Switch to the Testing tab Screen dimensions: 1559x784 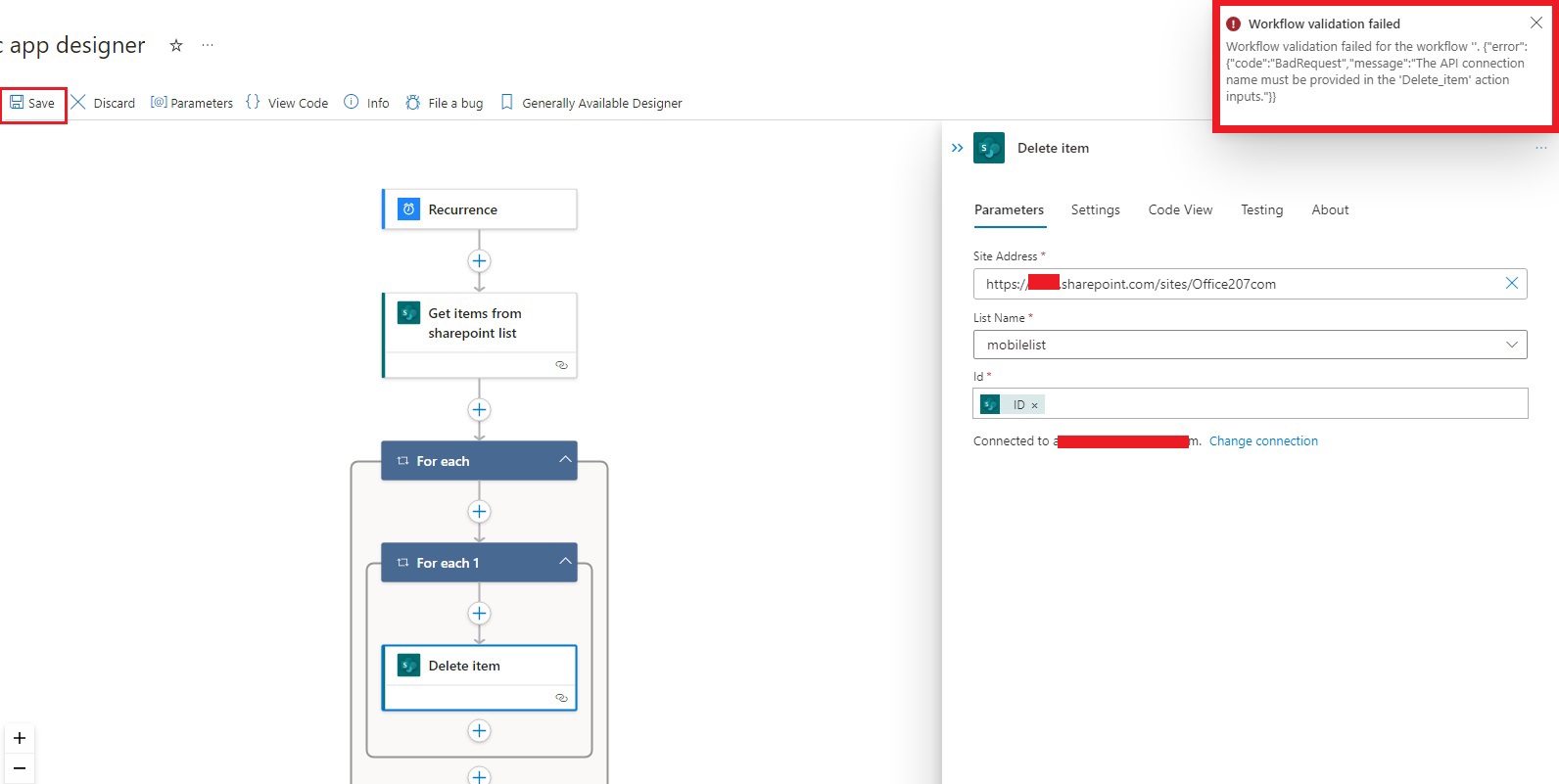[x=1261, y=209]
